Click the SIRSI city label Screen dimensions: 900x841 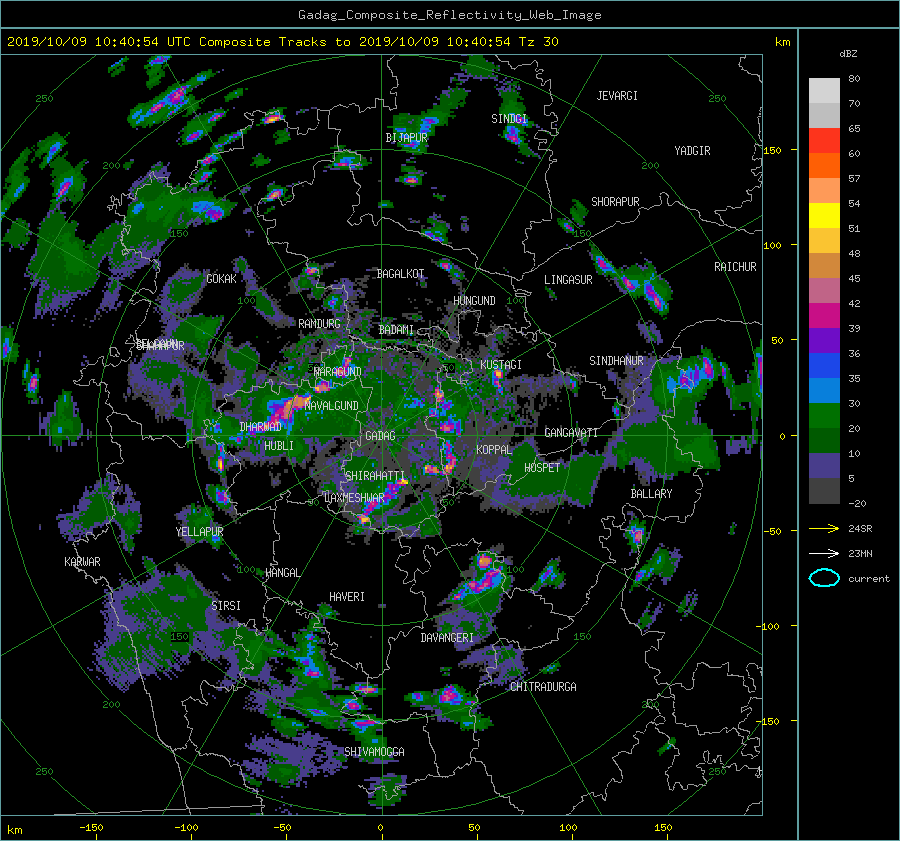tap(226, 606)
